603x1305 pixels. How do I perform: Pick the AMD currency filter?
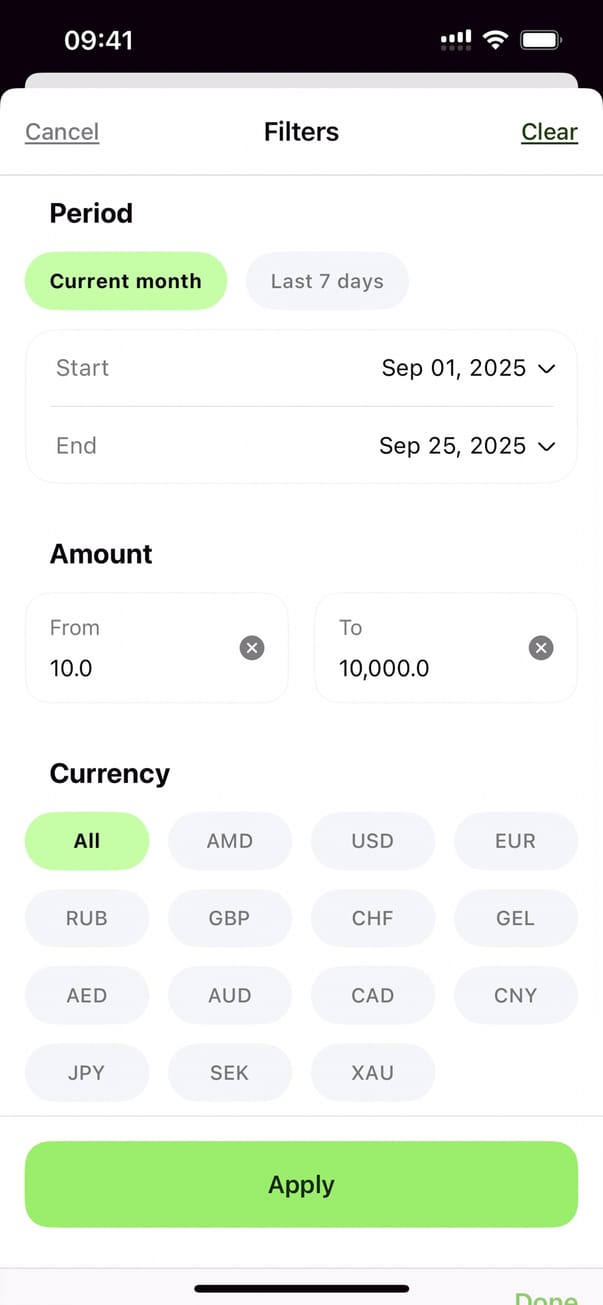[x=230, y=841]
